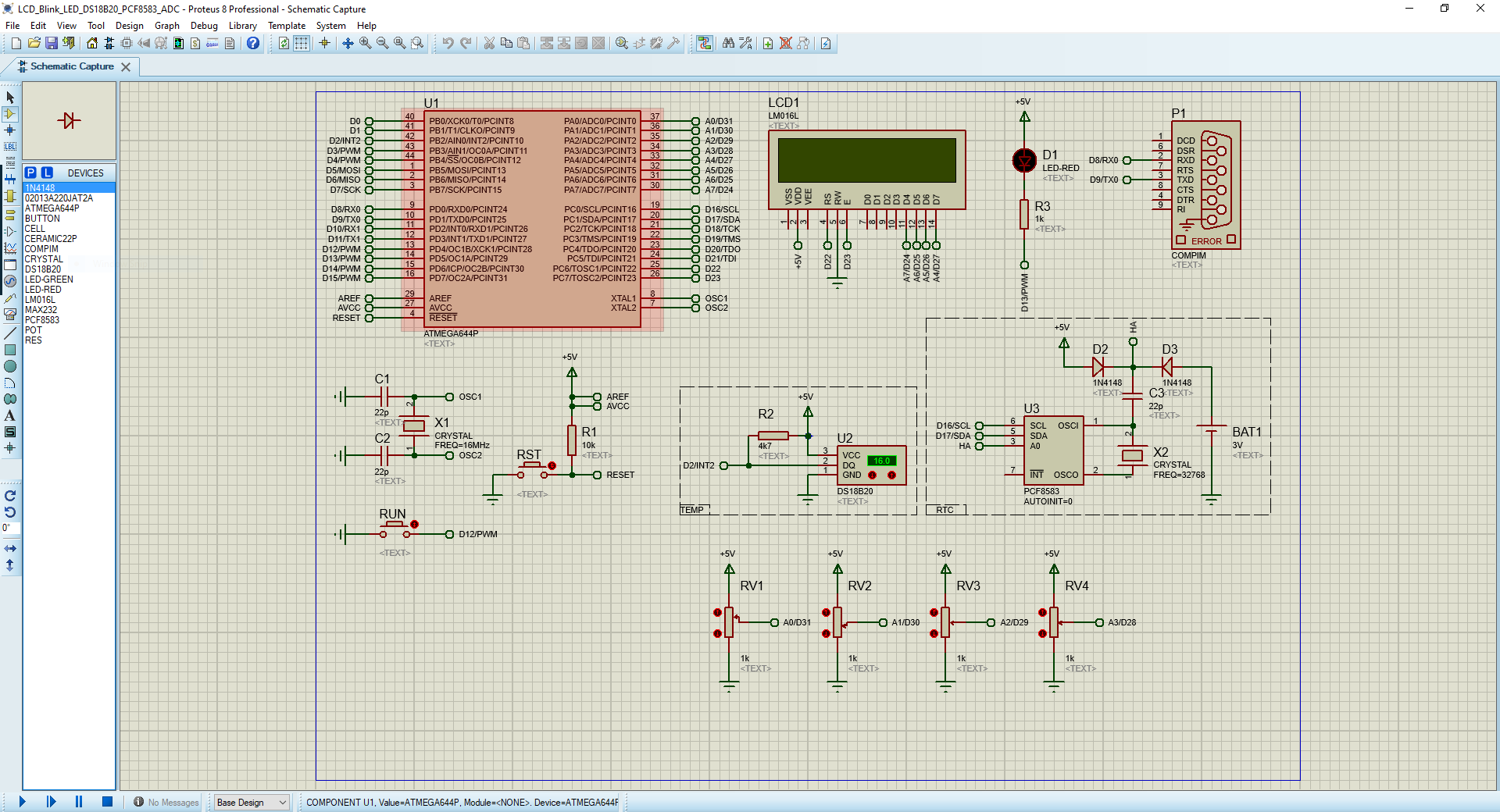Click the Rotate Anti-Clockwise icon
This screenshot has height=812, width=1500.
click(10, 512)
